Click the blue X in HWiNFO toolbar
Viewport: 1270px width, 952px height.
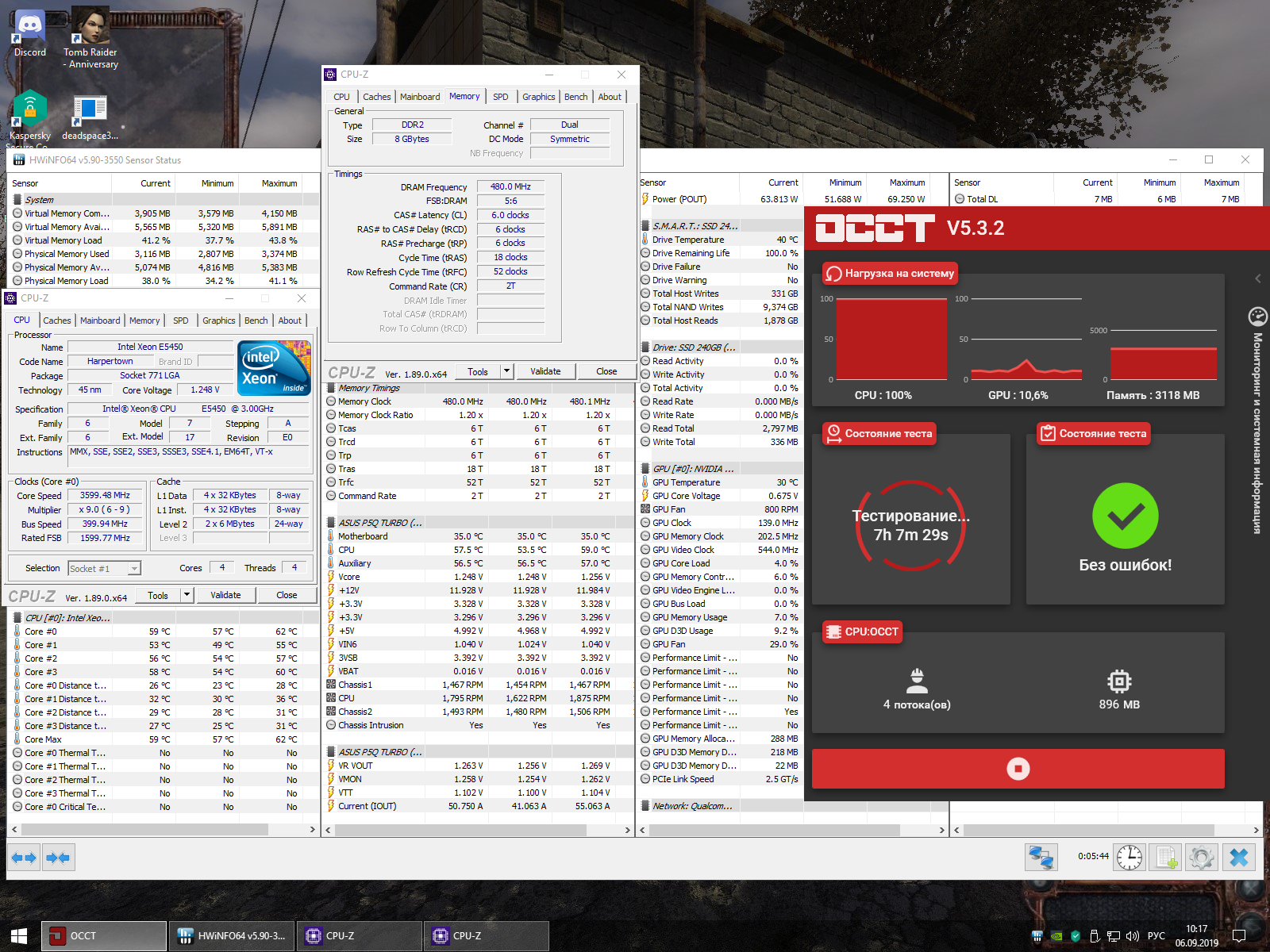[1239, 858]
